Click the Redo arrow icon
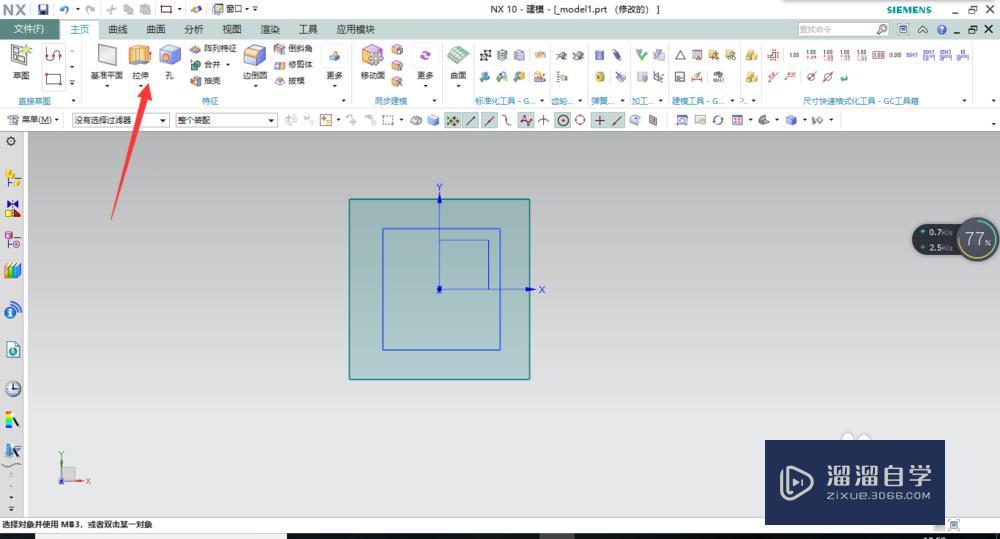This screenshot has height=539, width=1000. [90, 10]
